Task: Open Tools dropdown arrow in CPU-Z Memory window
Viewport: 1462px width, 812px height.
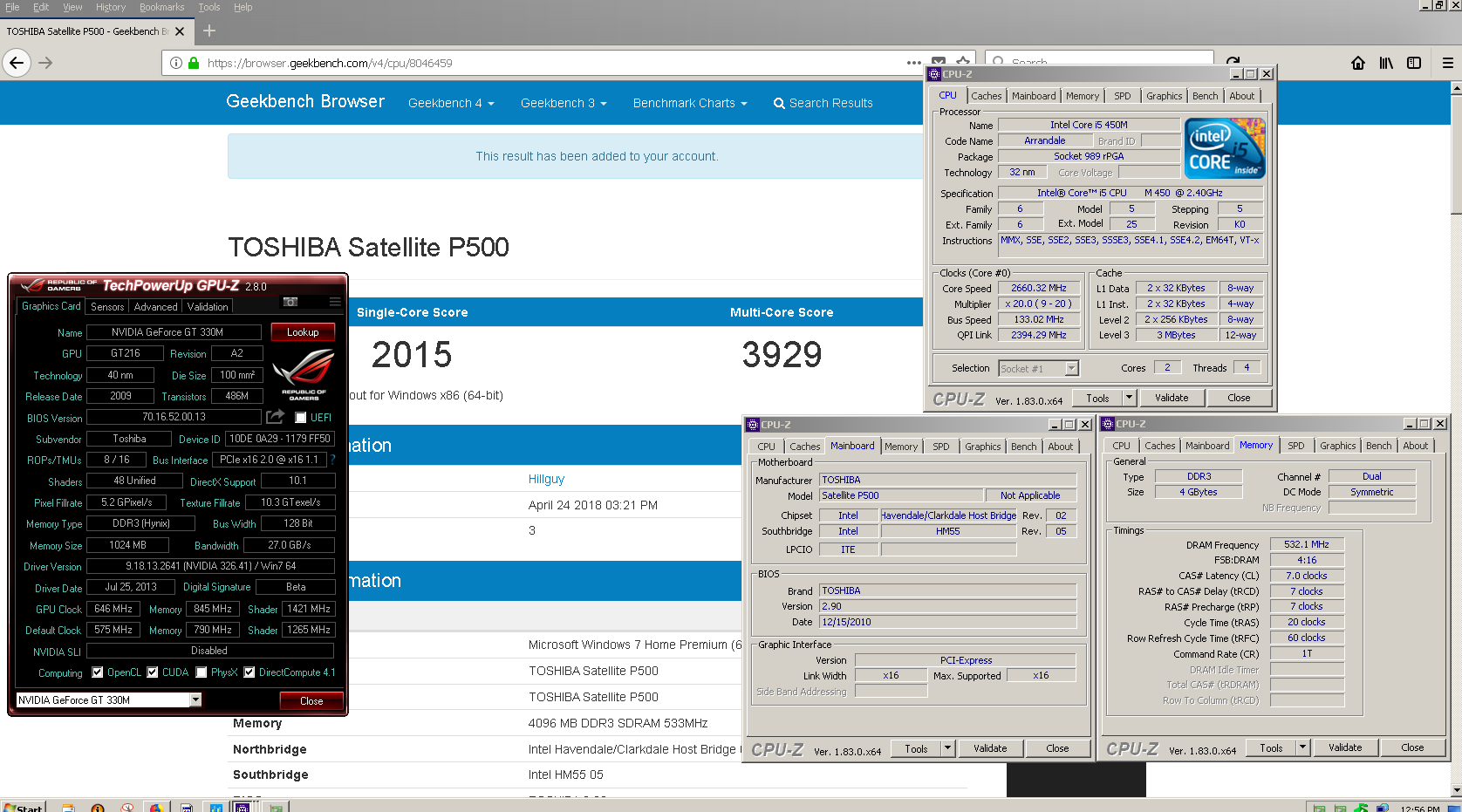Action: 1303,747
